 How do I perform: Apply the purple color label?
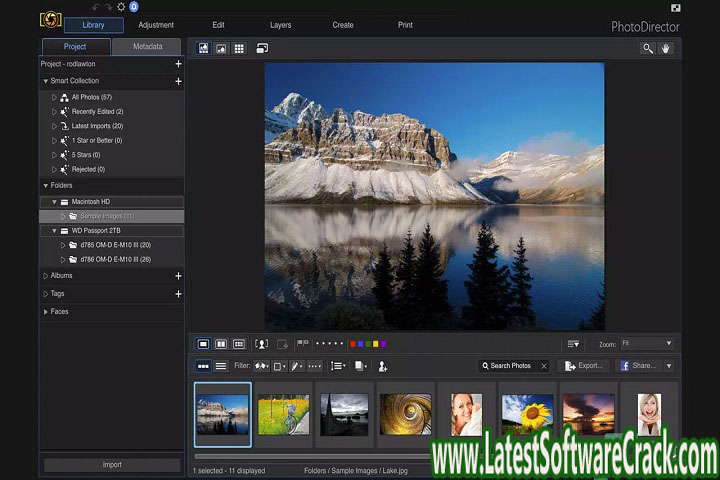click(383, 344)
